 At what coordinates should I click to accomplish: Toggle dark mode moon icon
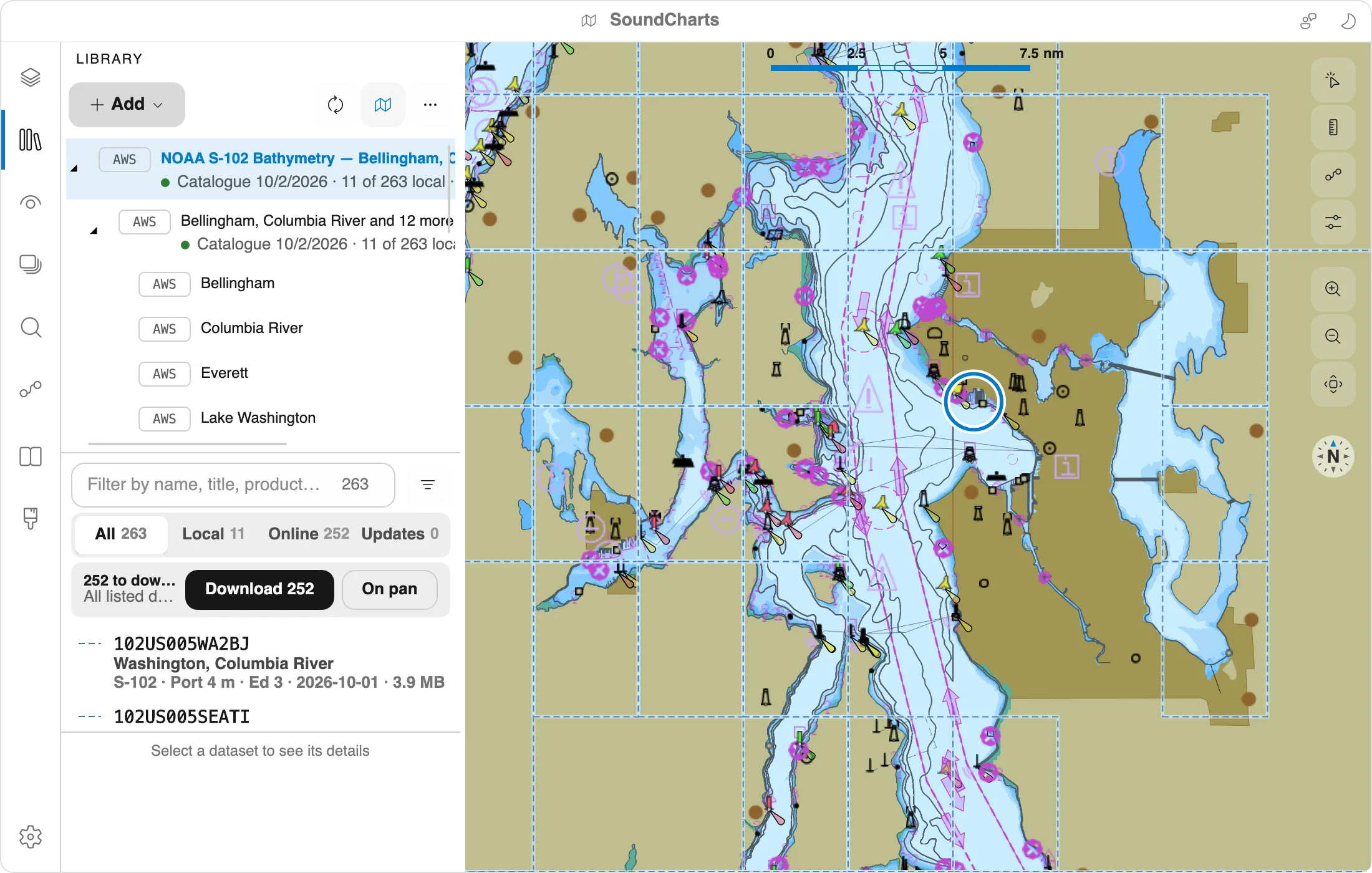tap(1347, 21)
